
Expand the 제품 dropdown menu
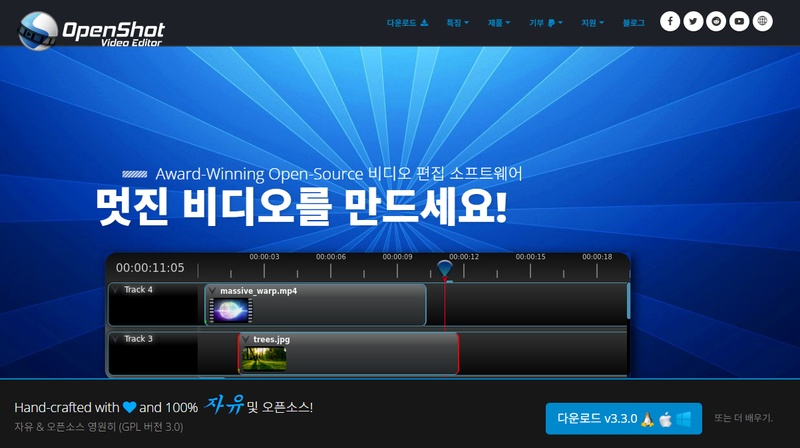pos(498,23)
